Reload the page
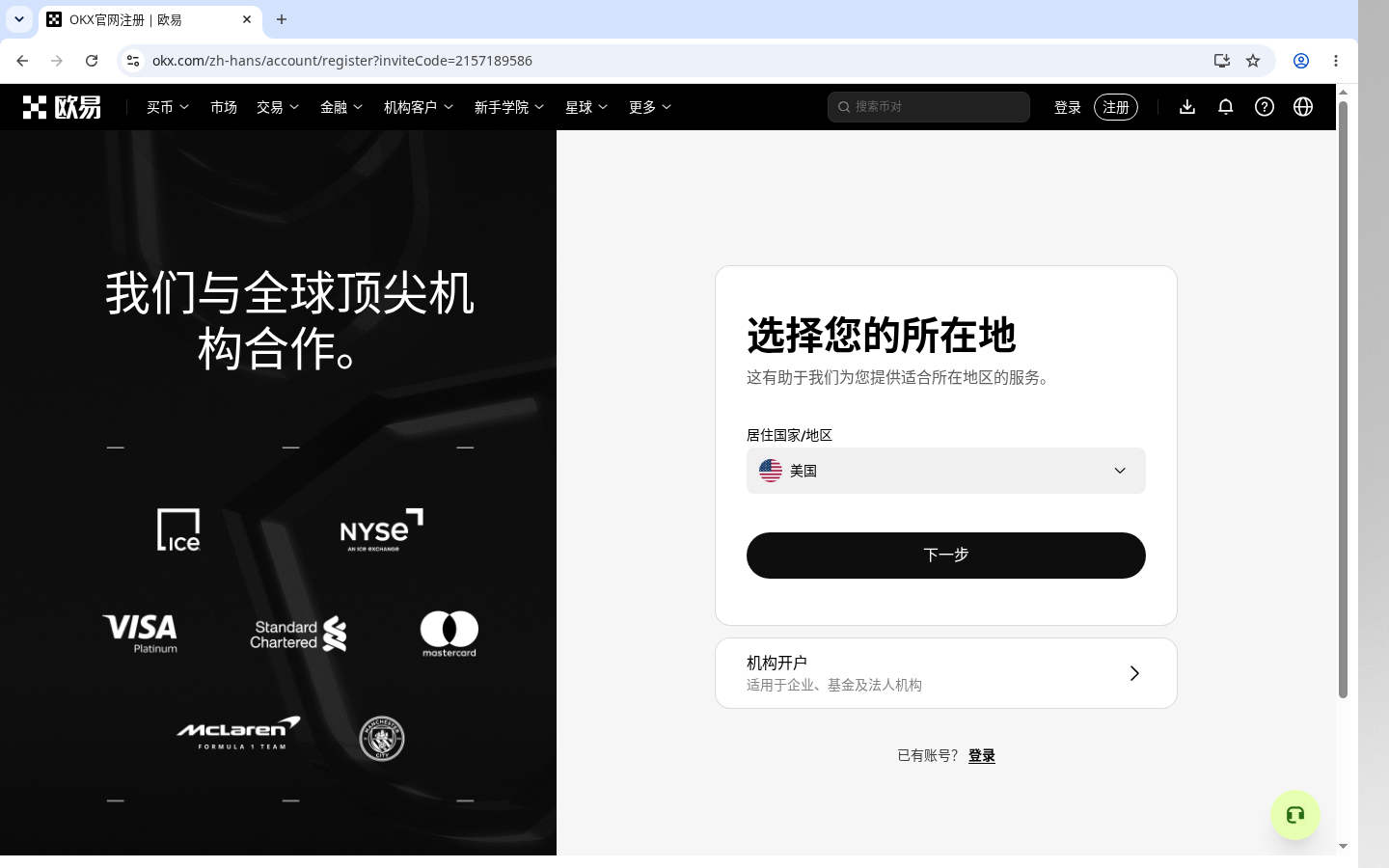Screen dimensions: 1389x868 [x=92, y=61]
